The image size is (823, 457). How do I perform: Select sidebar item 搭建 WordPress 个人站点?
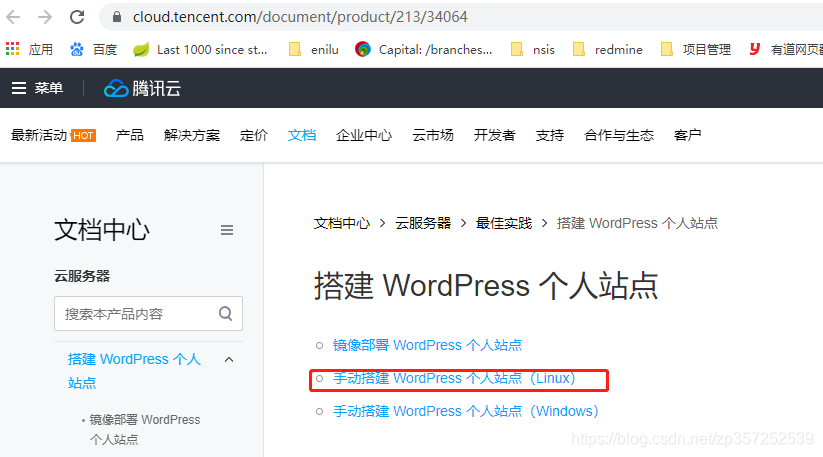134,371
